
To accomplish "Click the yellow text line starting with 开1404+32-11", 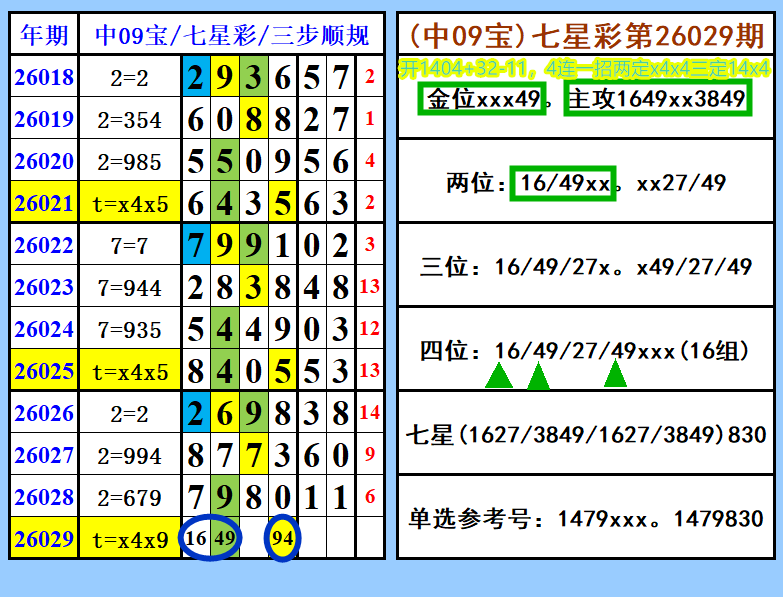I will point(584,69).
